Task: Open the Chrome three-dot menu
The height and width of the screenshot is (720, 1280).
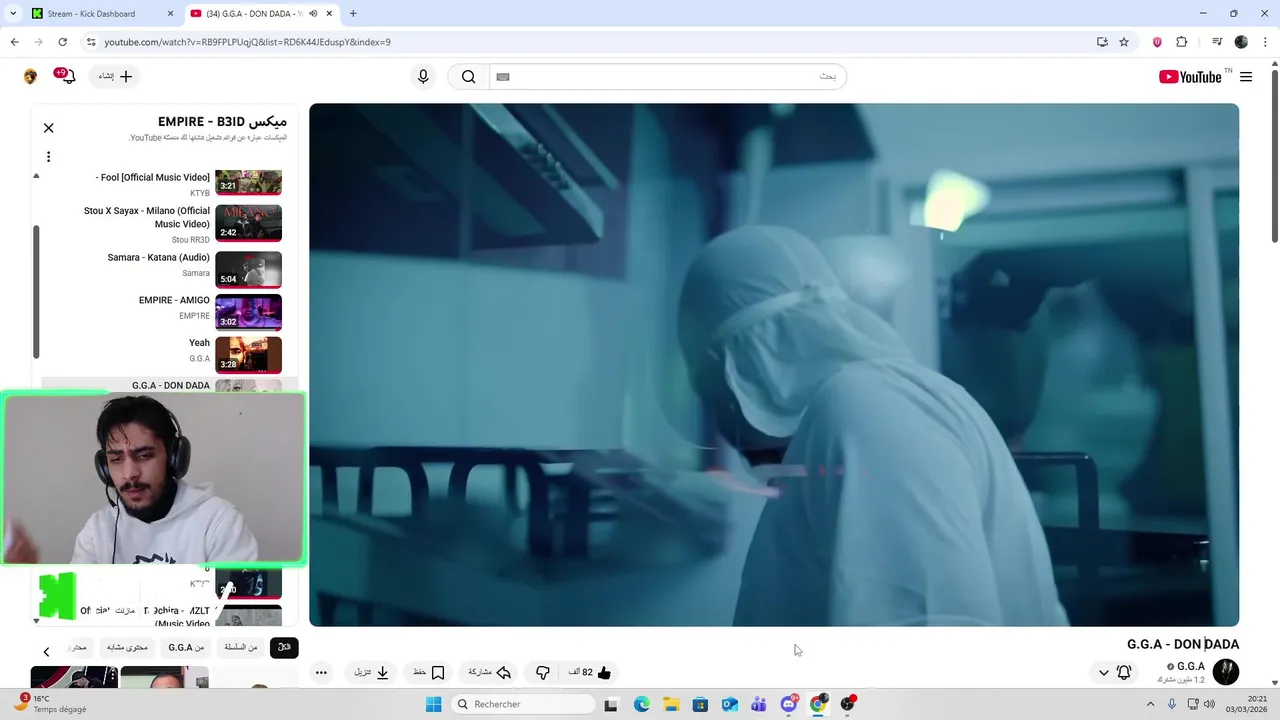Action: pos(1265,42)
